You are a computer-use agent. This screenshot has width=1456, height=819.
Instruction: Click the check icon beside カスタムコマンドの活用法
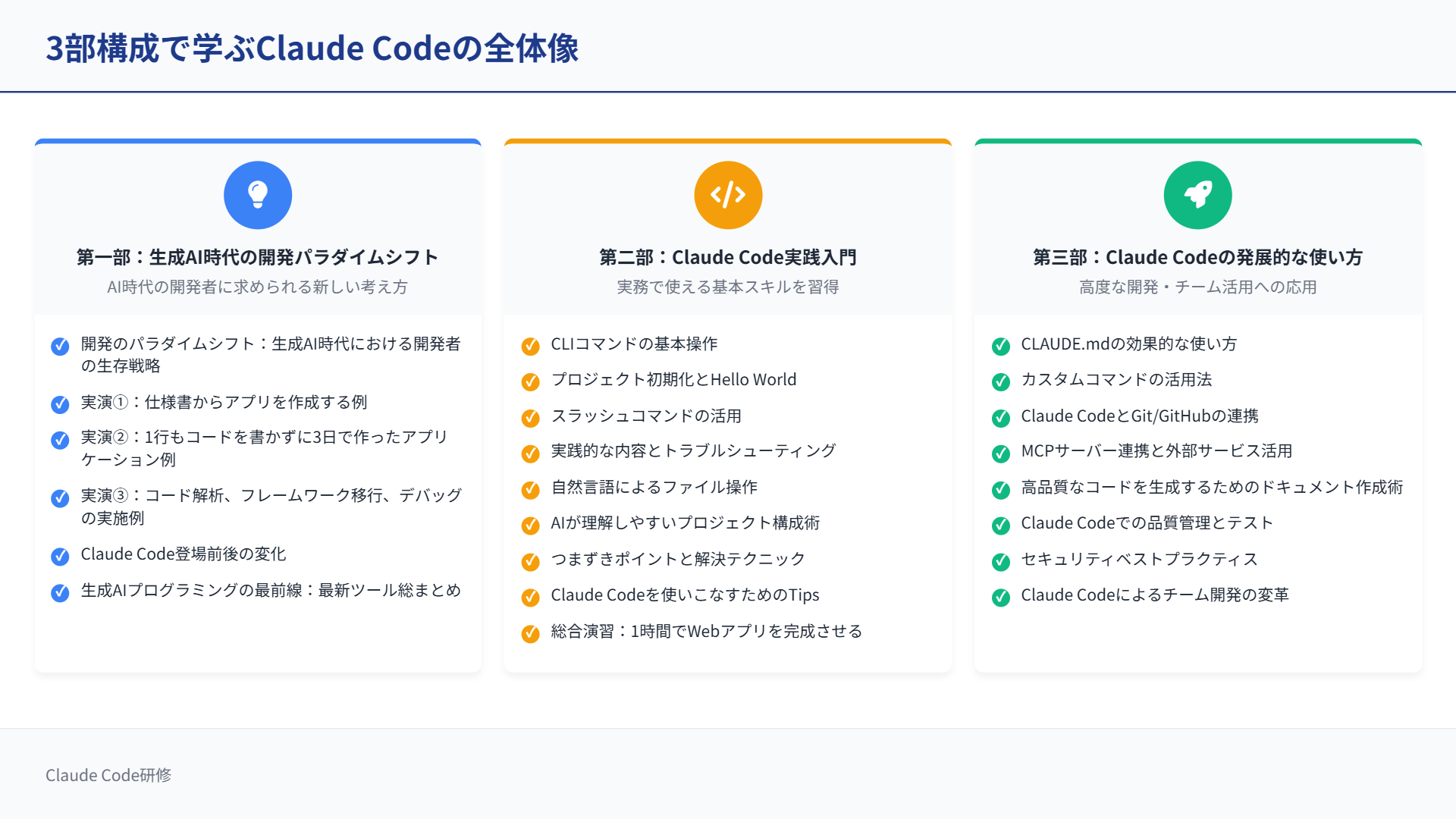[1001, 382]
